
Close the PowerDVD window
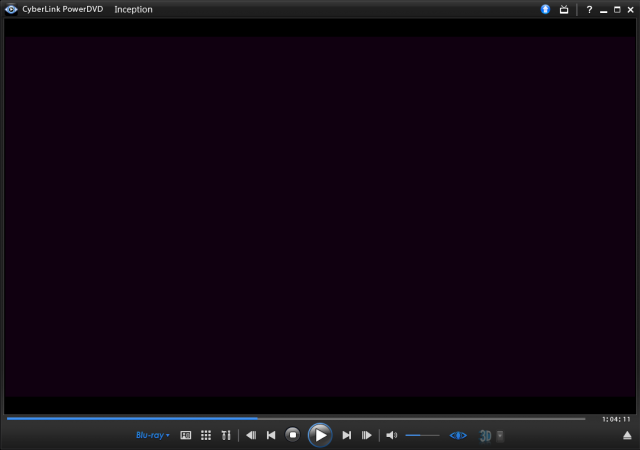(x=631, y=9)
